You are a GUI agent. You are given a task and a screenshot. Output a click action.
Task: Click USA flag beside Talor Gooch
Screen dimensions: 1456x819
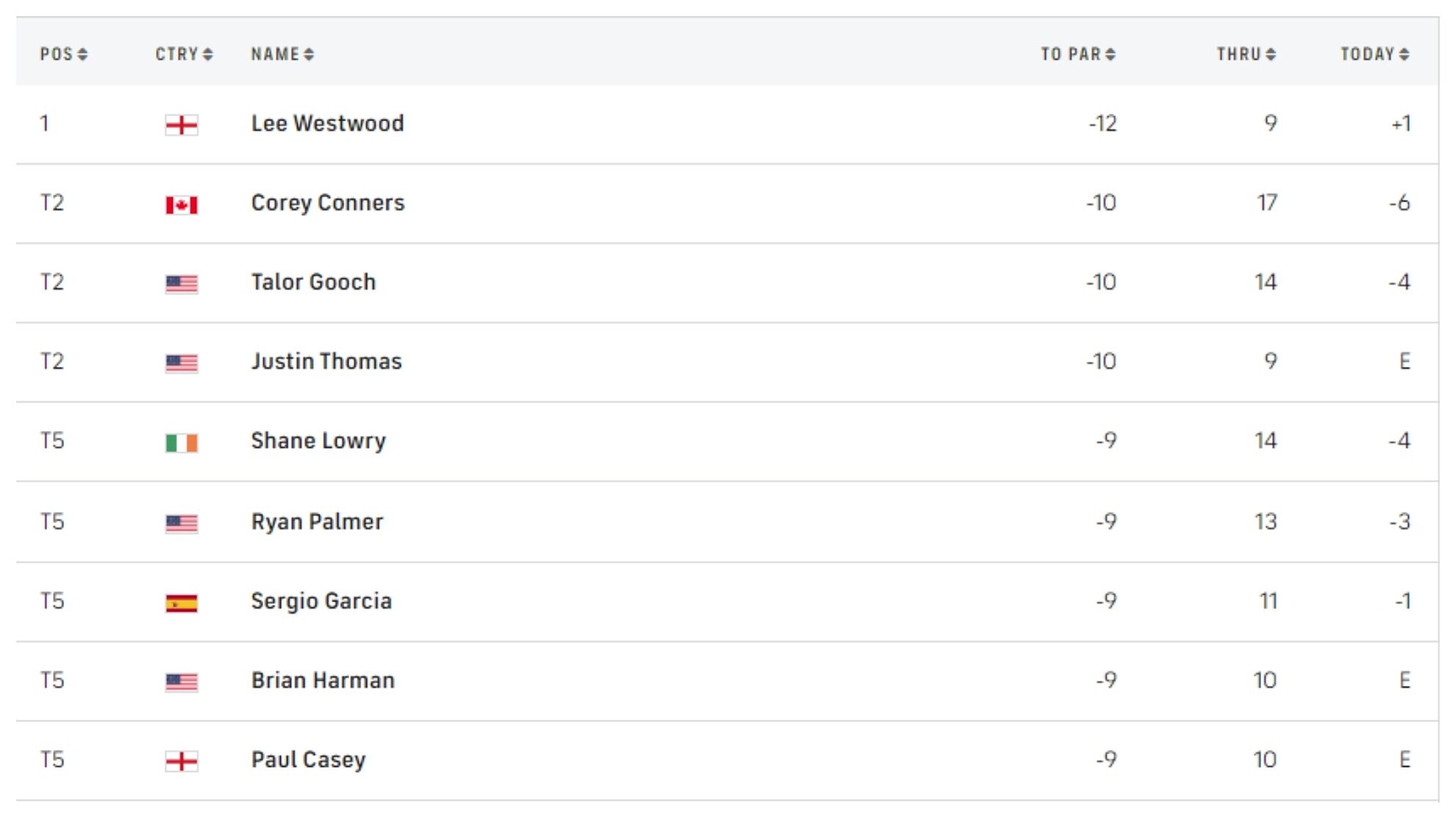181,284
